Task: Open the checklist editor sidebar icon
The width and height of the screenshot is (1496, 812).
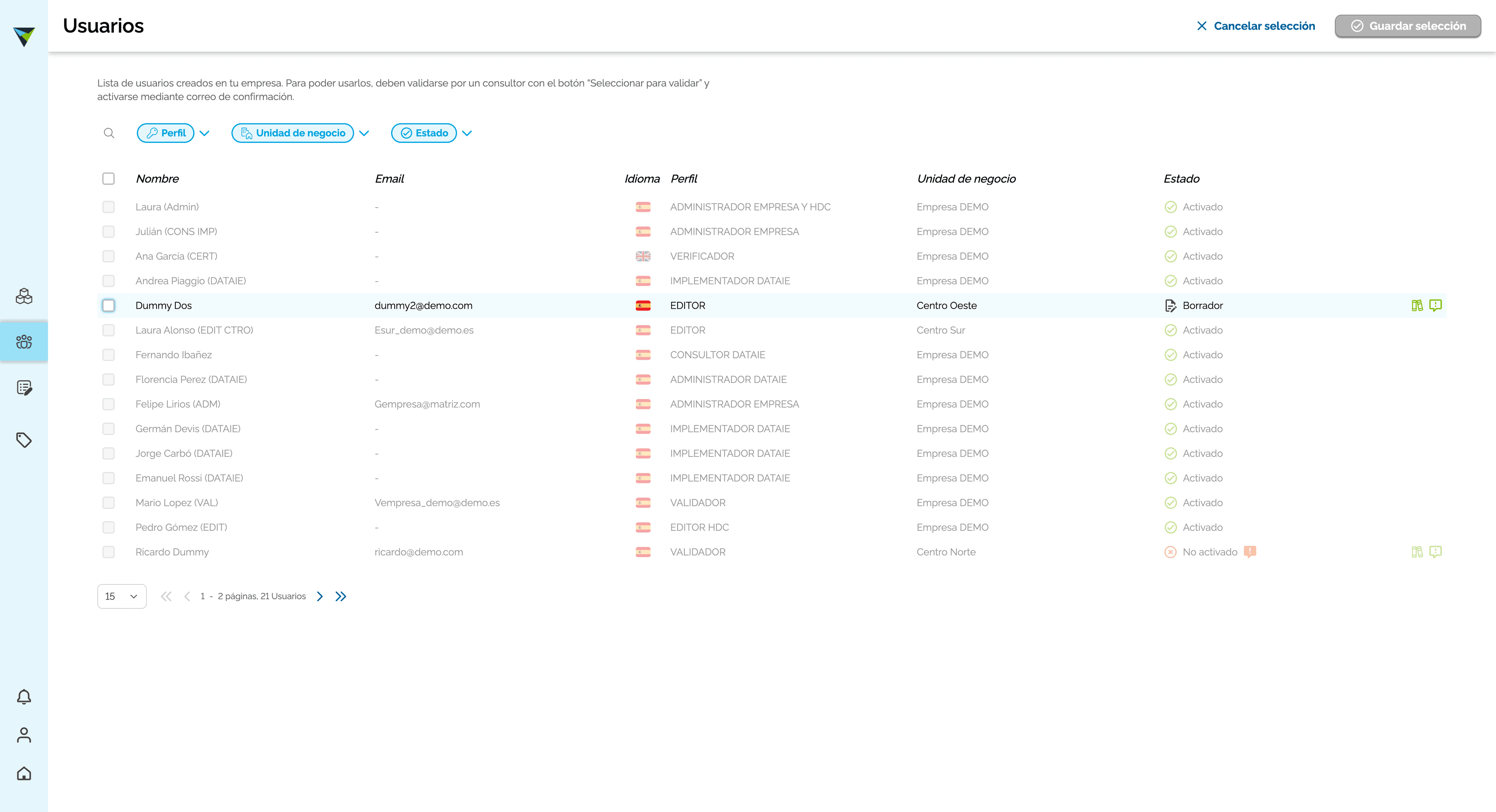Action: pyautogui.click(x=24, y=388)
